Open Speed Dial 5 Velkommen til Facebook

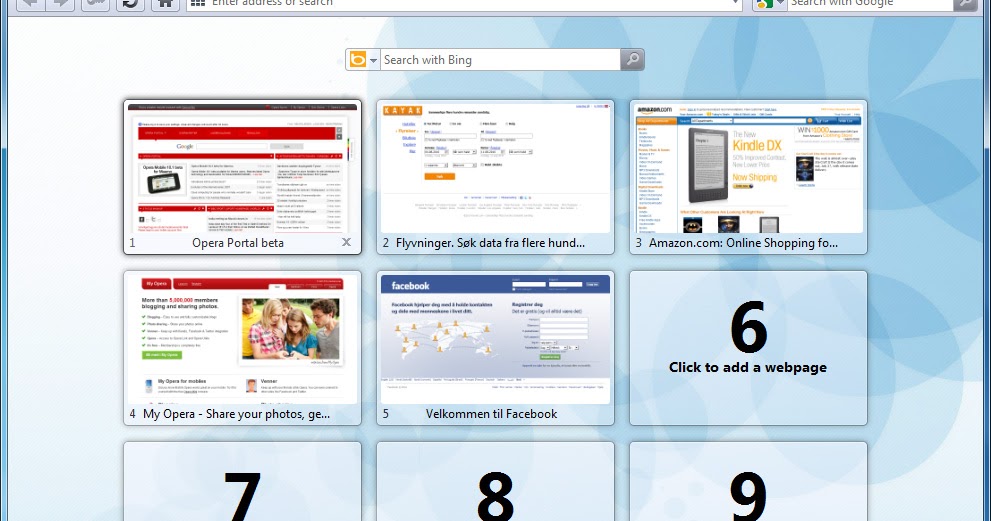click(x=495, y=348)
